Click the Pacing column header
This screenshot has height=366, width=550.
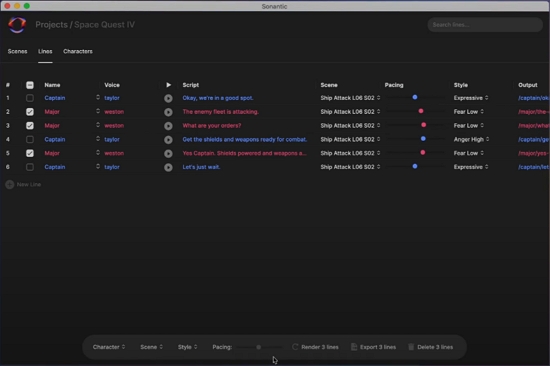394,85
